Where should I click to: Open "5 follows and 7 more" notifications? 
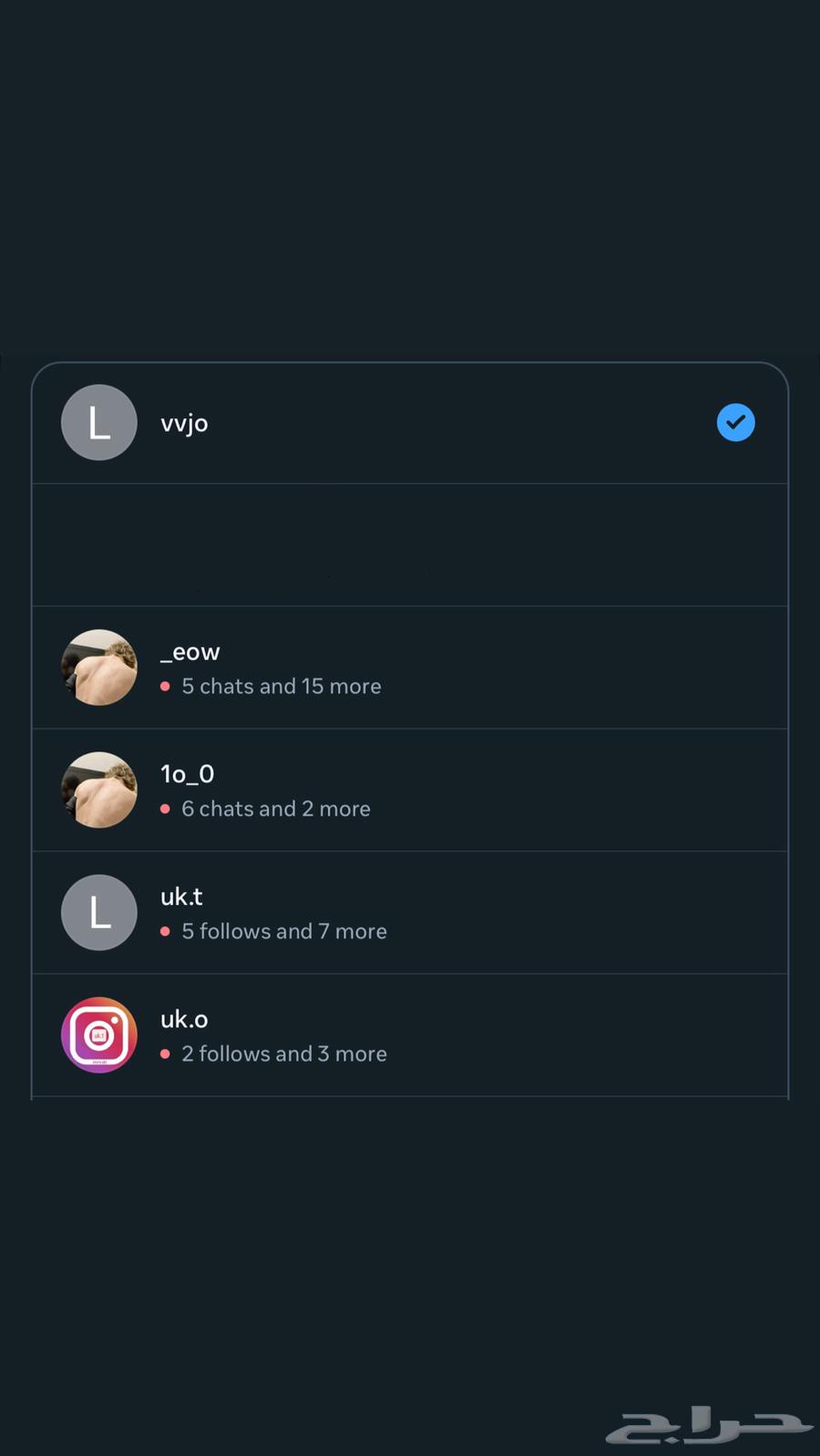[283, 932]
